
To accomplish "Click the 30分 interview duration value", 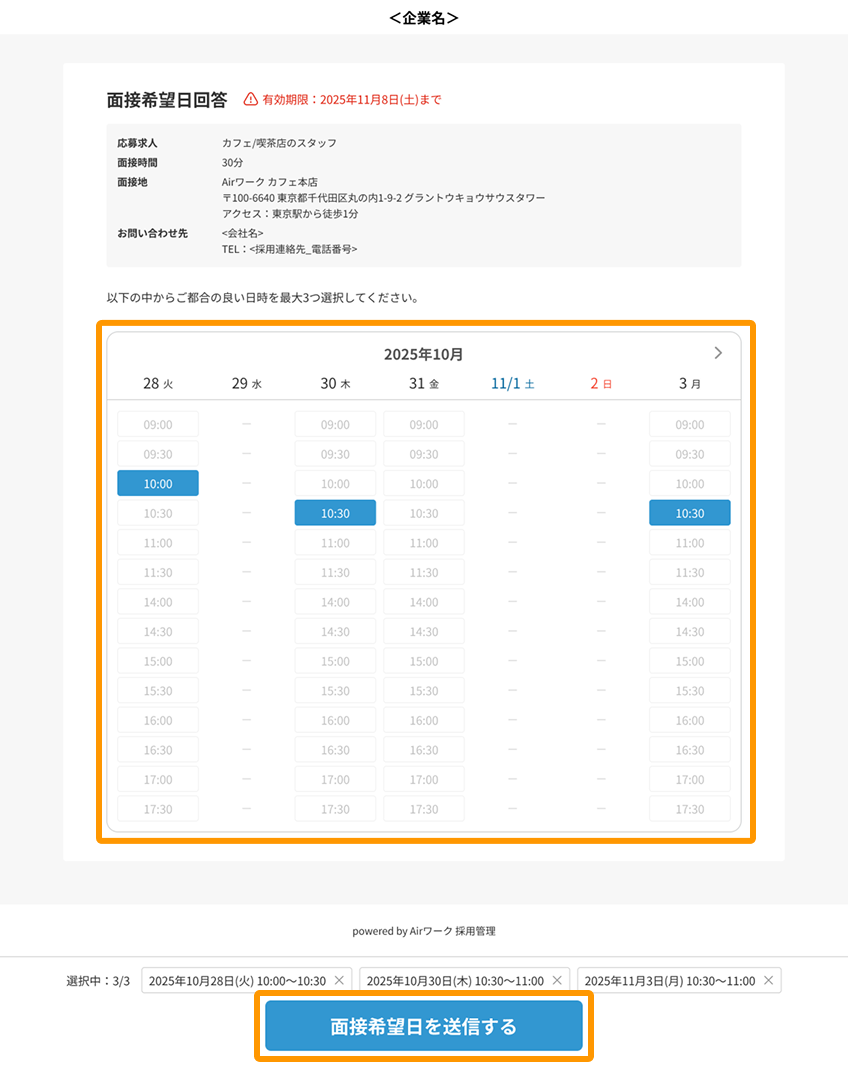I will [x=232, y=162].
